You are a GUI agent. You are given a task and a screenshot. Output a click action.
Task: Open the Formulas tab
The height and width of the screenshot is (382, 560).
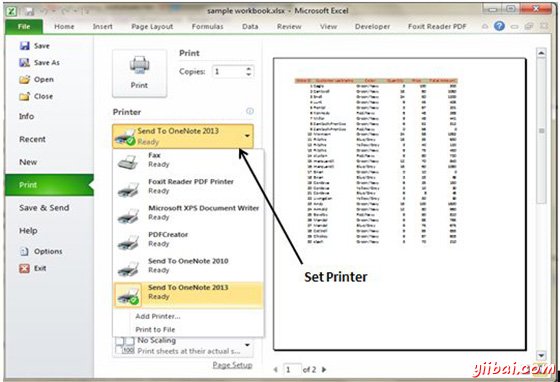(208, 26)
